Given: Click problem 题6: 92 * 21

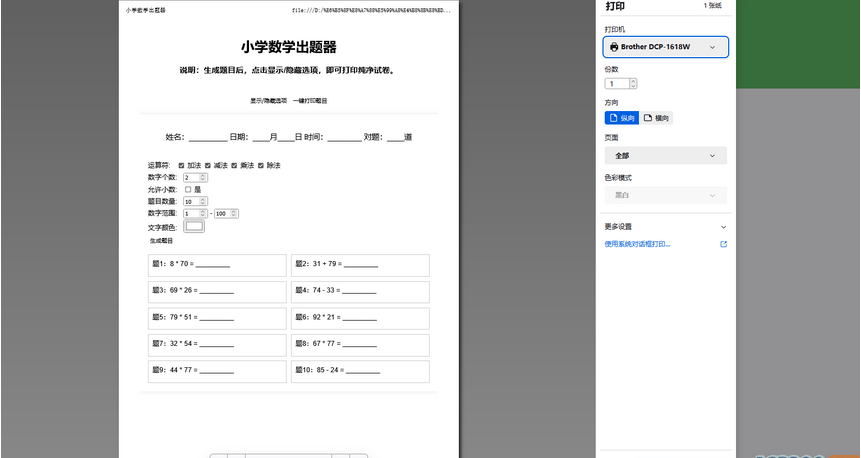Looking at the screenshot, I should (x=360, y=319).
